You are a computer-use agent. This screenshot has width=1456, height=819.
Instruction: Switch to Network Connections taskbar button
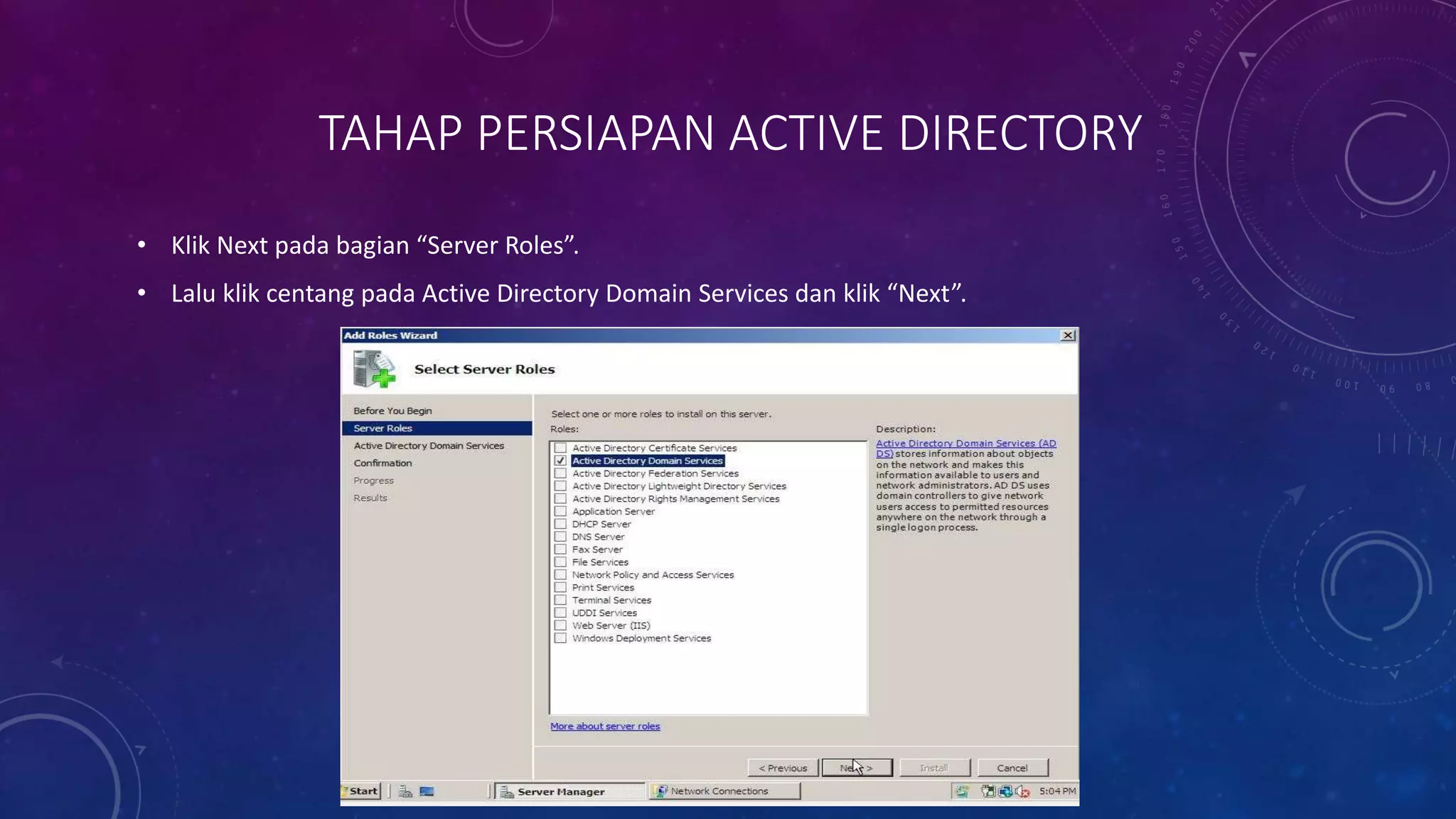coord(725,791)
